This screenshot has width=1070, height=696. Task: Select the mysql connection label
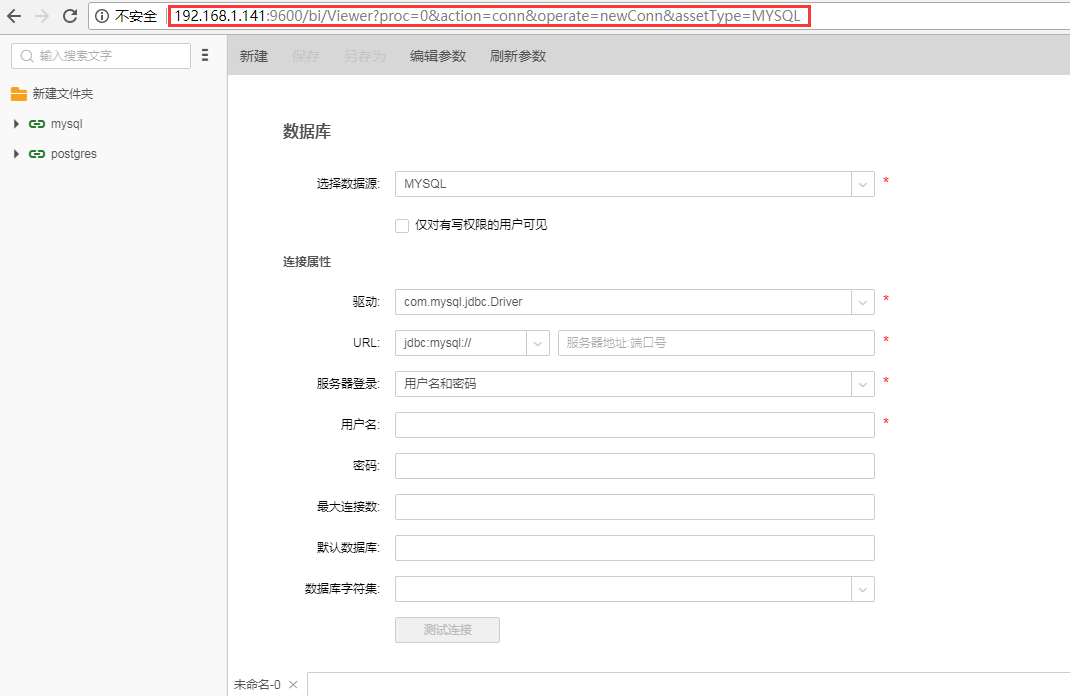tap(66, 124)
